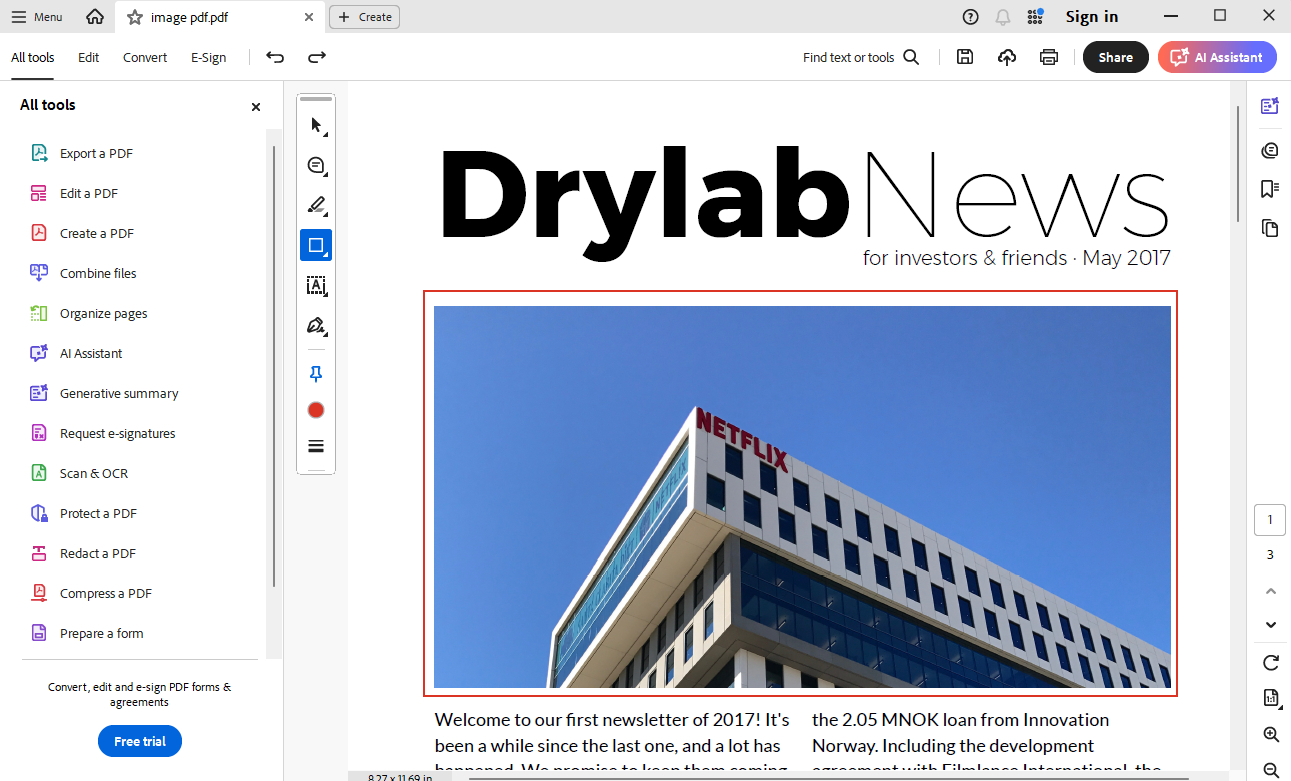The image size is (1291, 781).
Task: Switch to the All tools tab
Action: pyautogui.click(x=33, y=57)
